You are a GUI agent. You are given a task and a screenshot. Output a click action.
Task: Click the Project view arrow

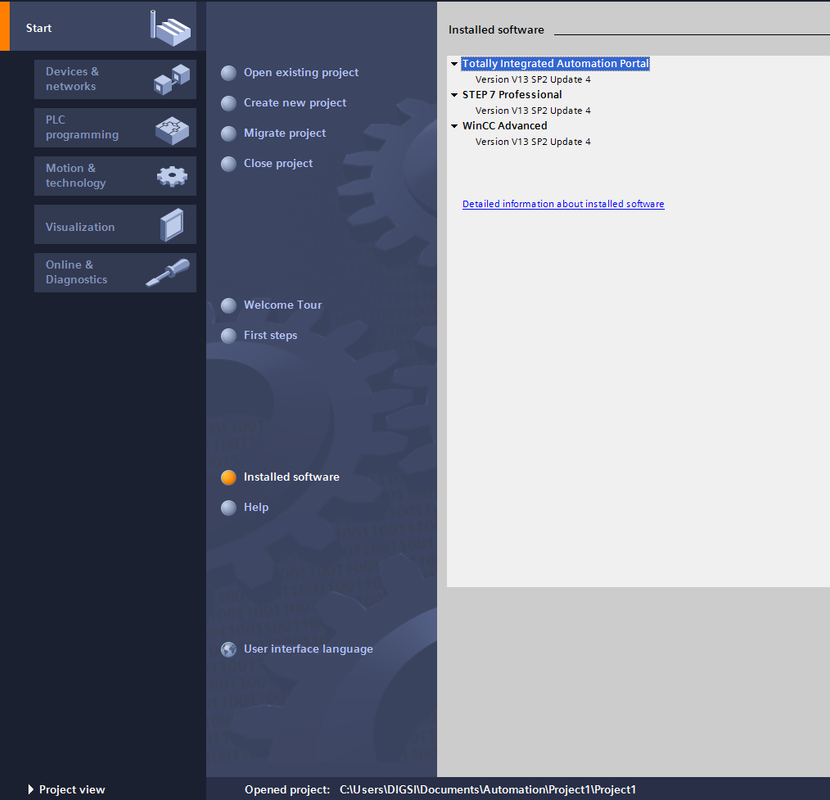tap(31, 789)
